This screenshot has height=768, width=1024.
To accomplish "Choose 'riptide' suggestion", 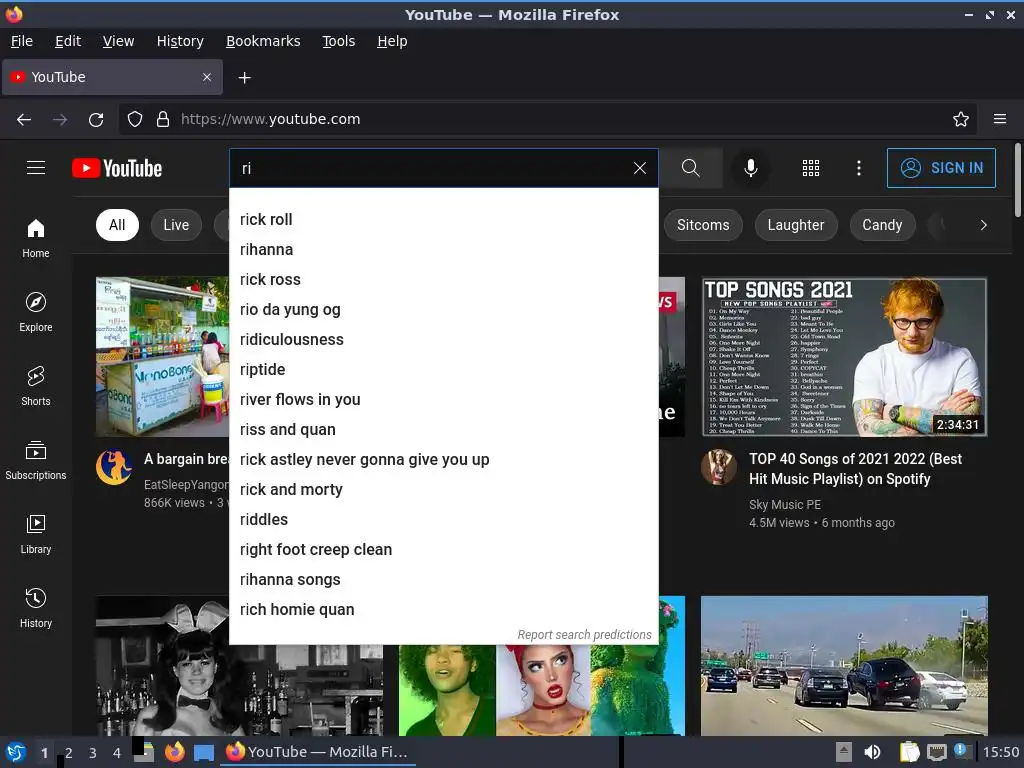I will coord(443,370).
